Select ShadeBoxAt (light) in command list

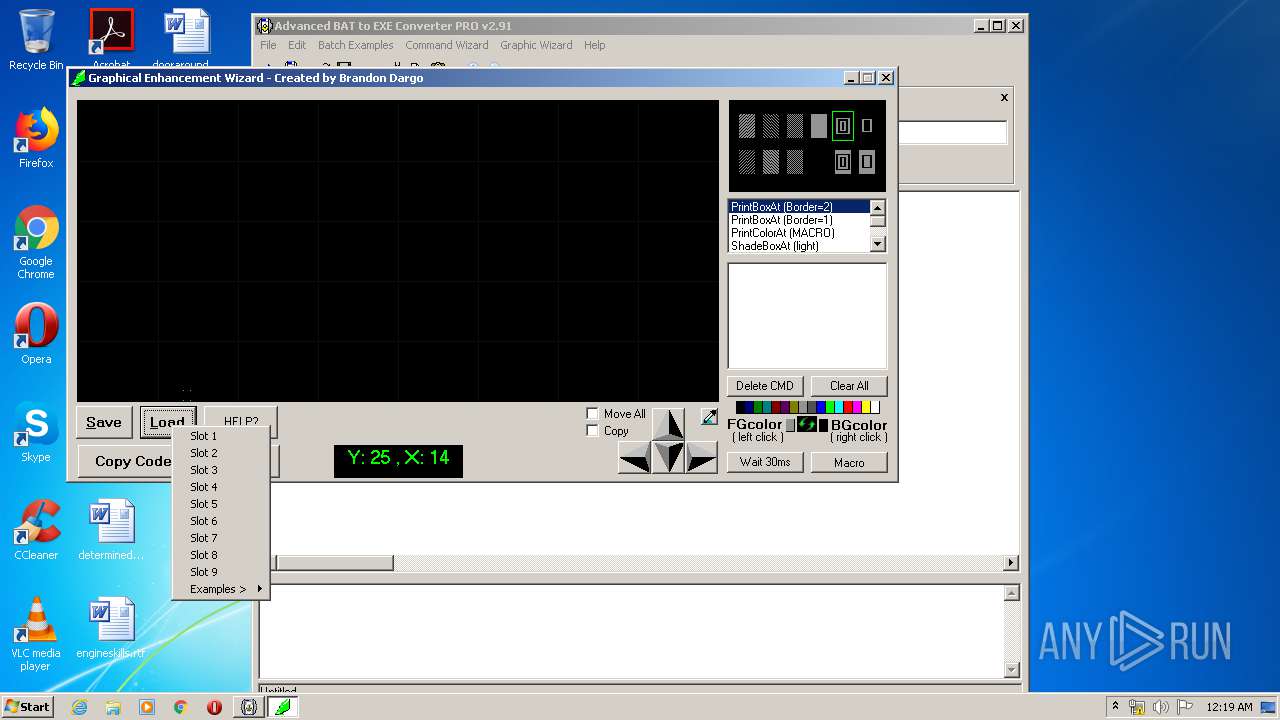point(799,246)
